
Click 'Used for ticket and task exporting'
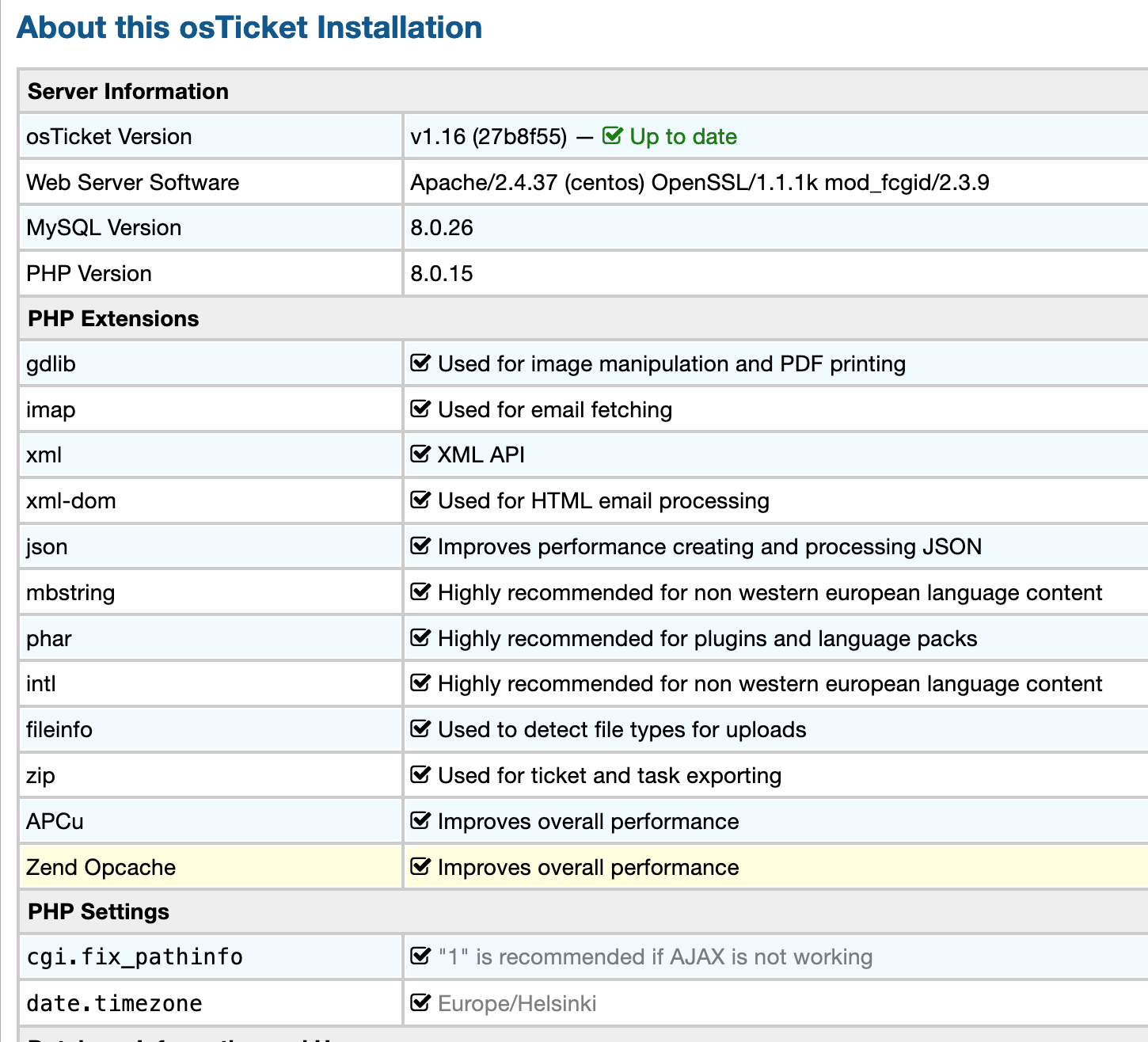[610, 775]
